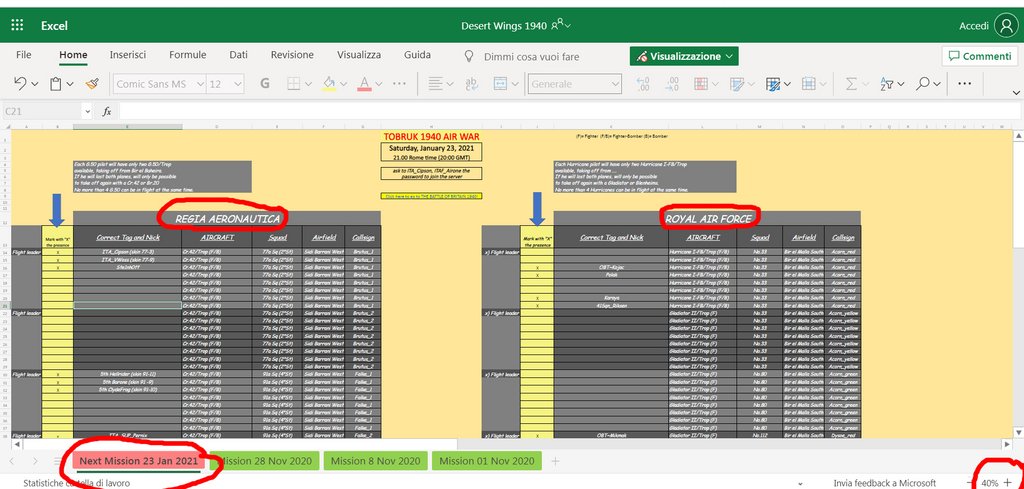Click the lightbulb Tell Me icon

tap(468, 56)
